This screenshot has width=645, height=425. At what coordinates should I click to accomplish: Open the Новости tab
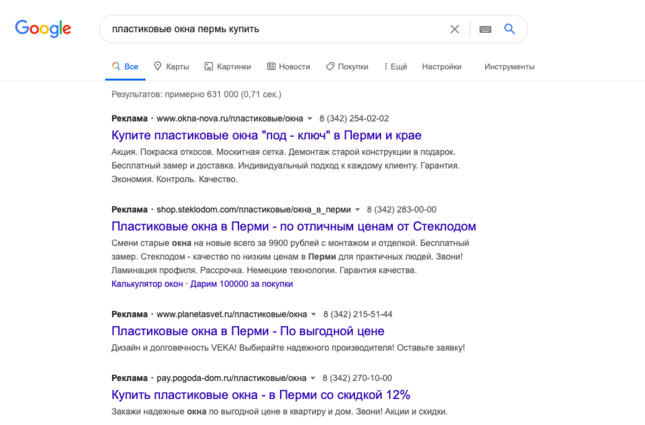tap(288, 66)
